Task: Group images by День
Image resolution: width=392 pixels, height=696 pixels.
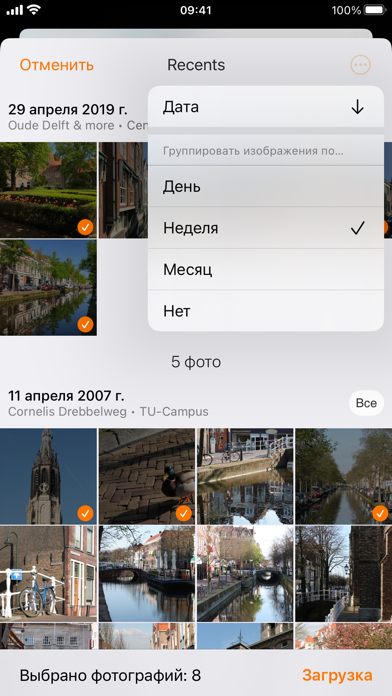Action: [x=265, y=186]
